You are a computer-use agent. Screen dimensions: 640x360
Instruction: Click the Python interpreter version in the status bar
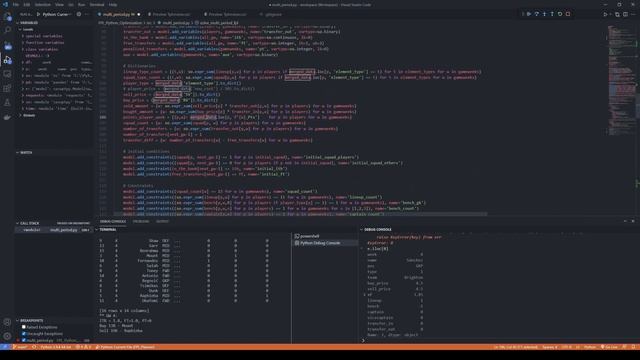[x=56, y=347]
